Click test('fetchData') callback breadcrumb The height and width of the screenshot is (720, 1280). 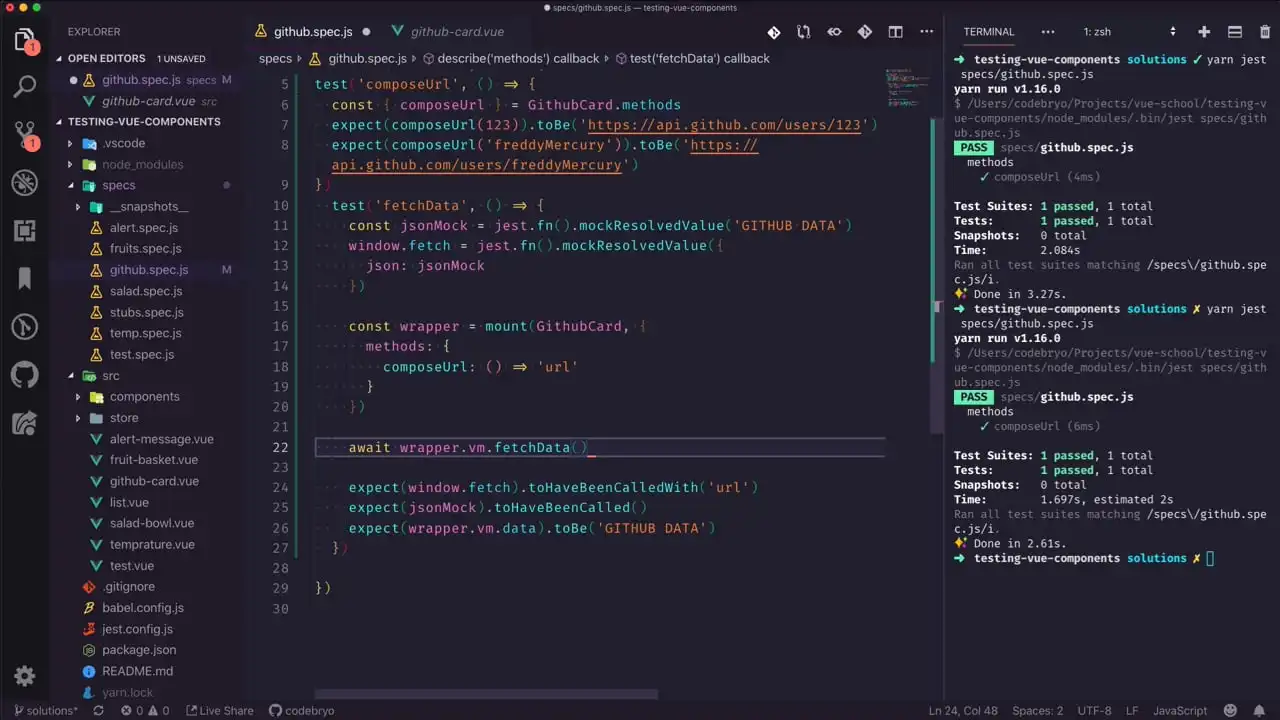[691, 59]
